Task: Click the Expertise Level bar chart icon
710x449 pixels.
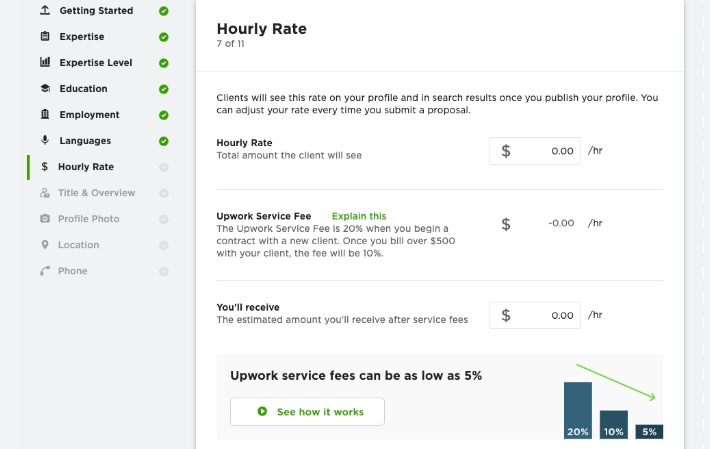Action: [45, 62]
